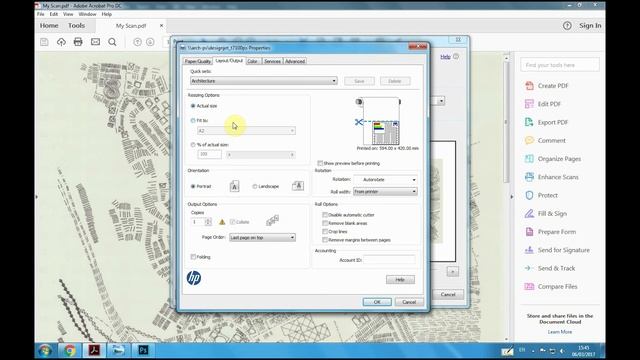Viewport: 640px width, 360px height.
Task: Click the email envelope toolbar icon
Action: click(x=96, y=42)
